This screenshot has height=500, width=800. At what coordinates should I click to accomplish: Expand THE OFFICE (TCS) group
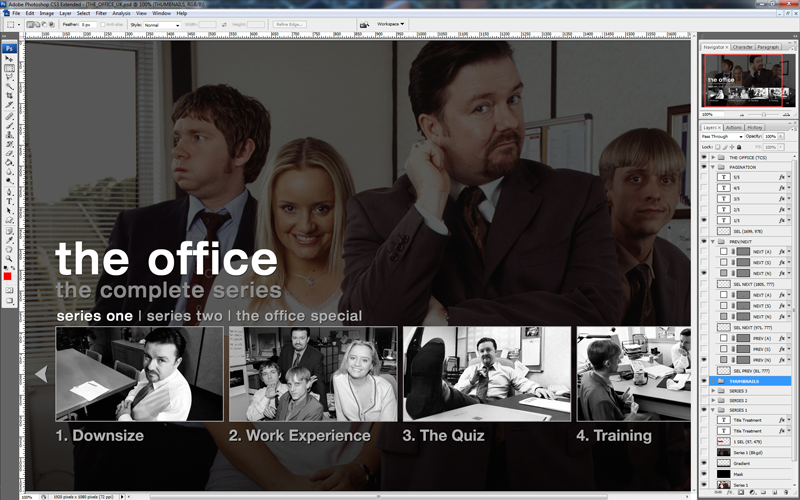[713, 157]
